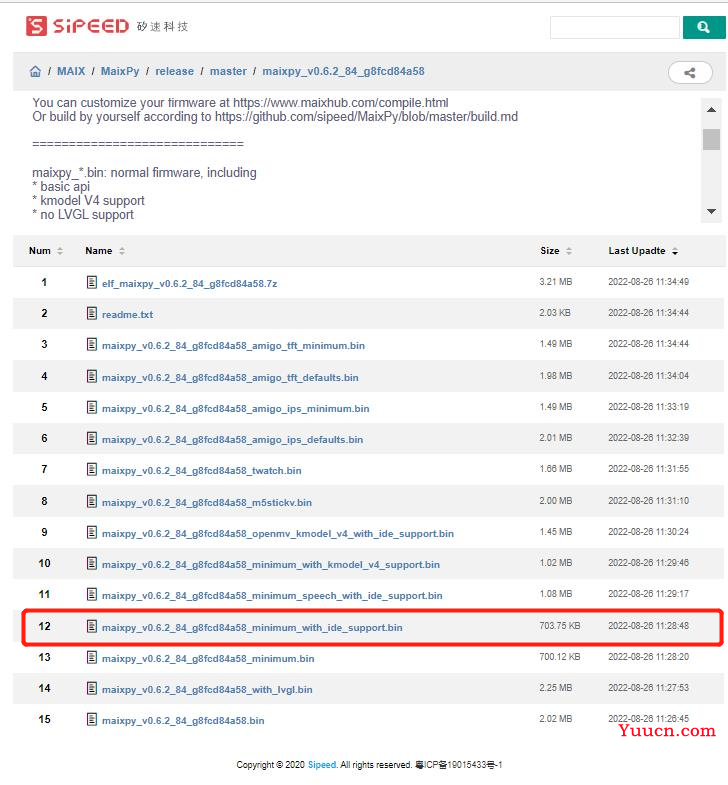Open the MaixPy breadcrumb link

120,71
